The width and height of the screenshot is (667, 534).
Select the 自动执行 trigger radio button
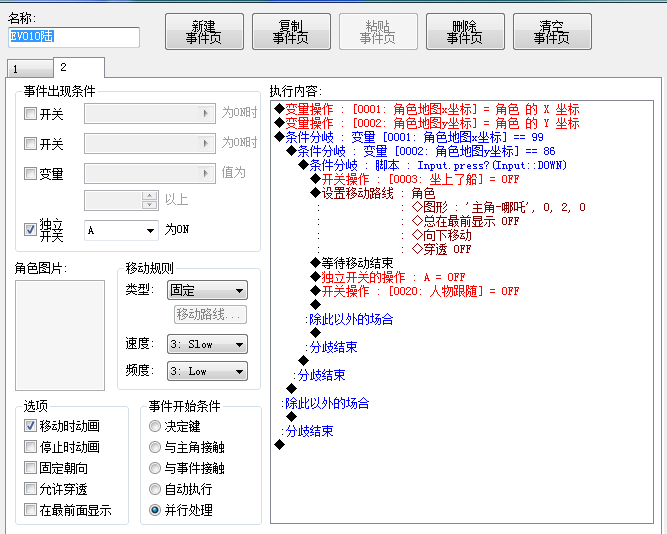point(155,489)
